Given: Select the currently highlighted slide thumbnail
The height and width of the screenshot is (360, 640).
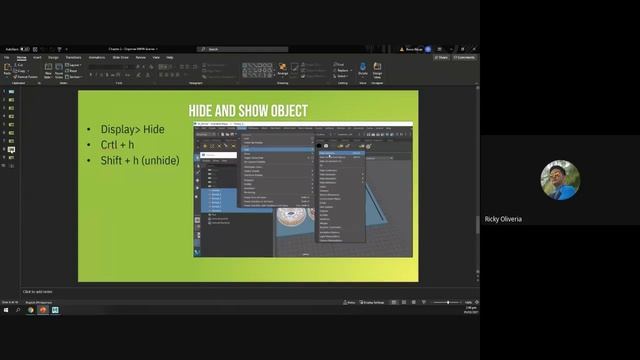Looking at the screenshot, I should 11,150.
